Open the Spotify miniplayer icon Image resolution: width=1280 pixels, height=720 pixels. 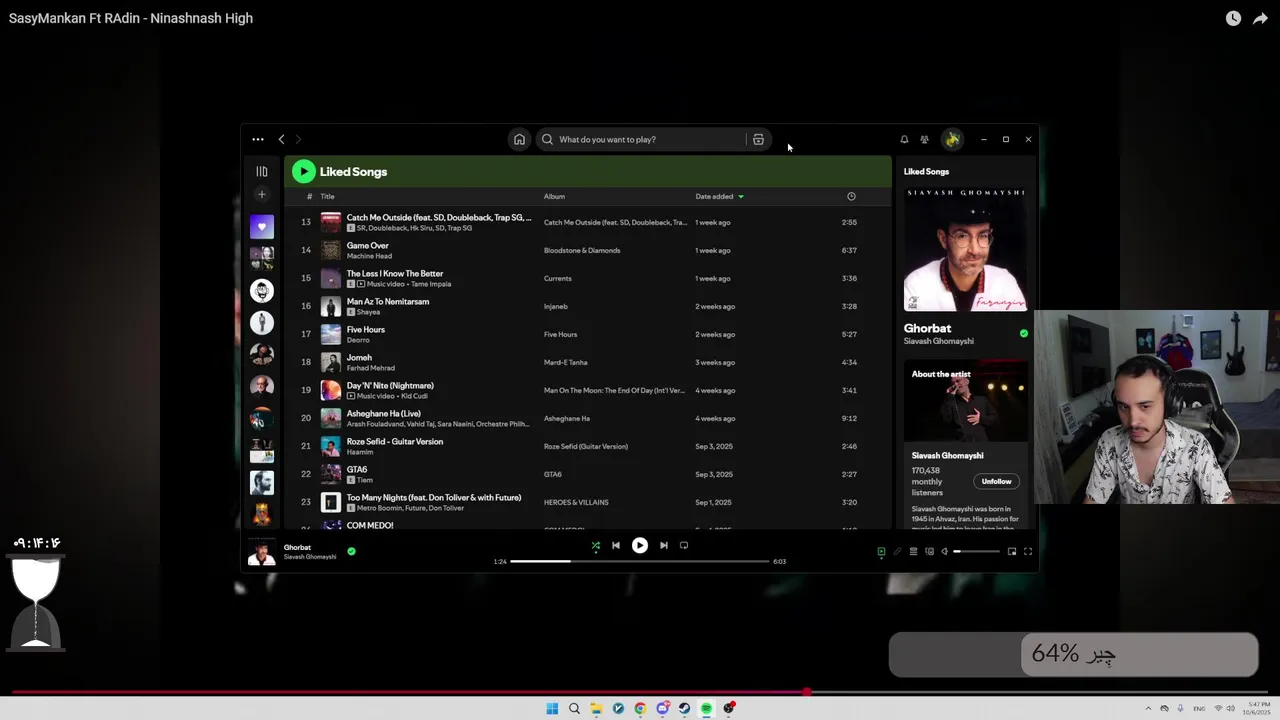[x=1012, y=551]
